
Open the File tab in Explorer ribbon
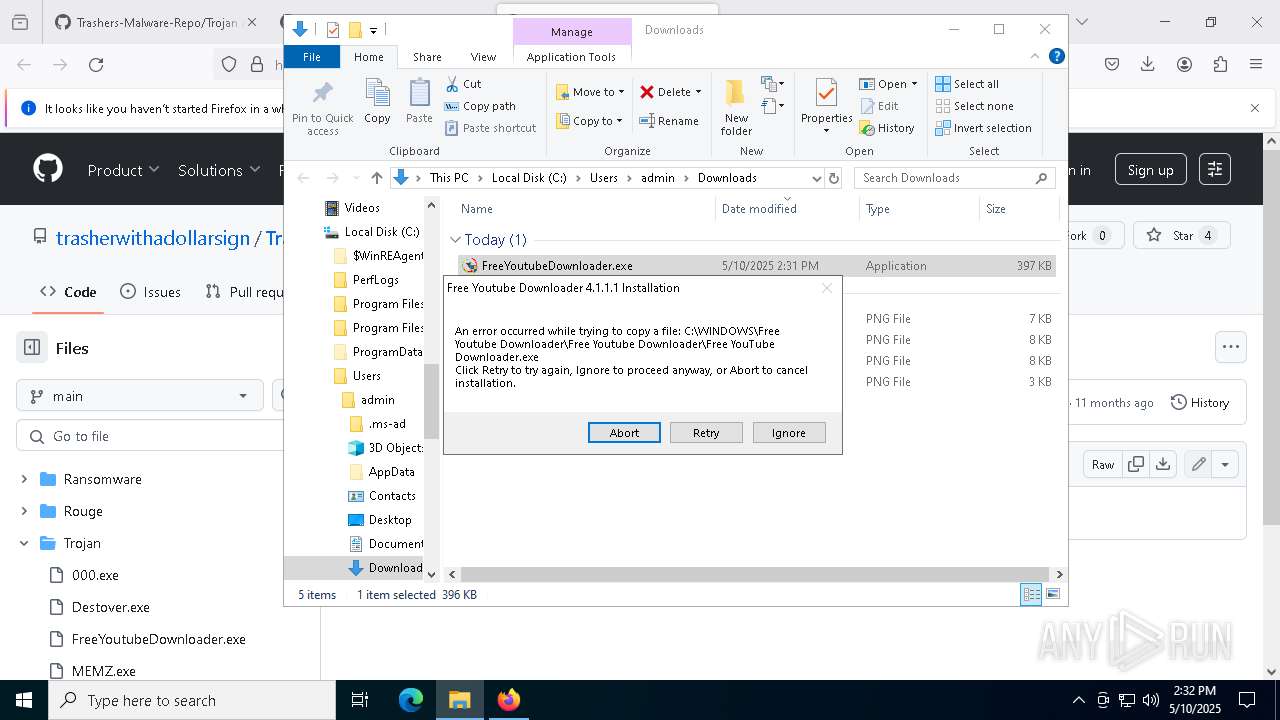pos(312,57)
